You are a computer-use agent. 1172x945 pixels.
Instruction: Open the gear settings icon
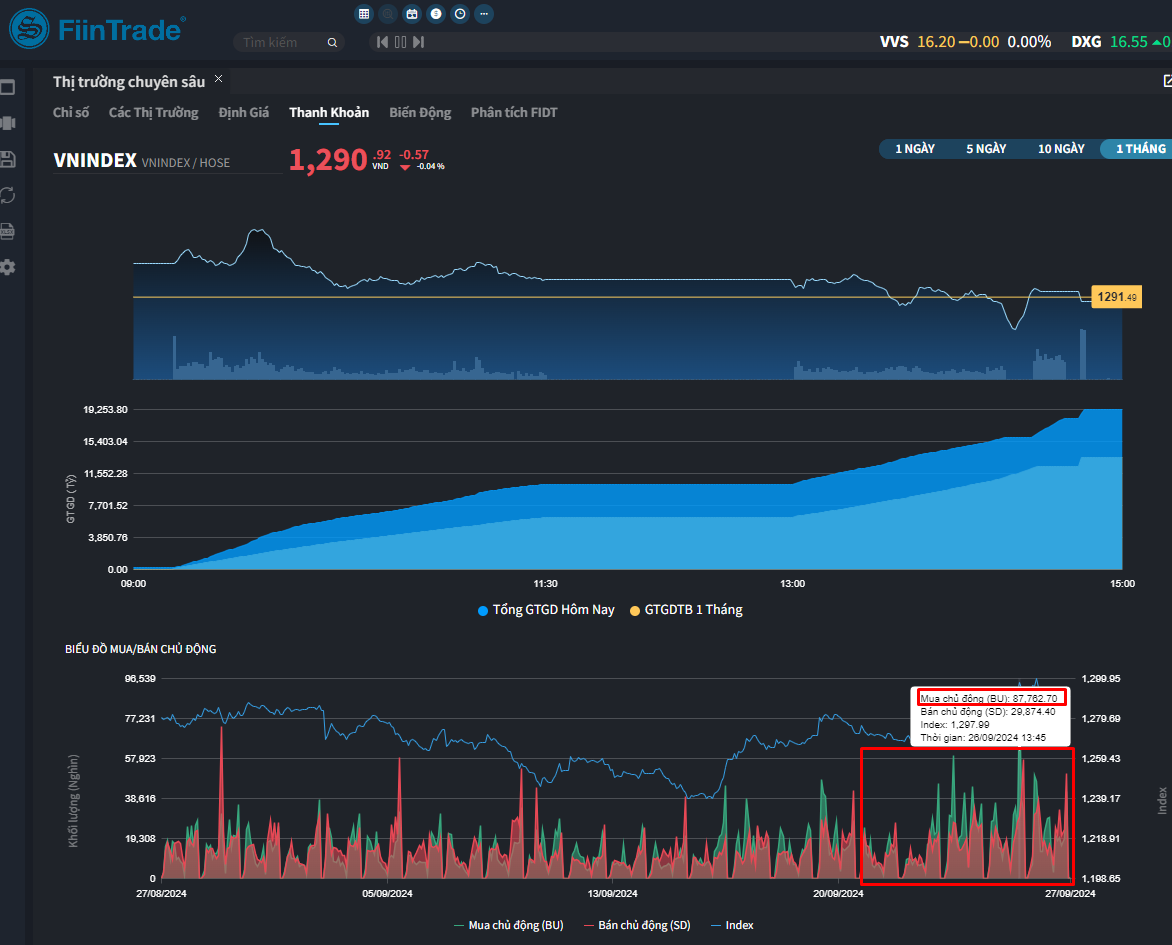click(x=7, y=267)
